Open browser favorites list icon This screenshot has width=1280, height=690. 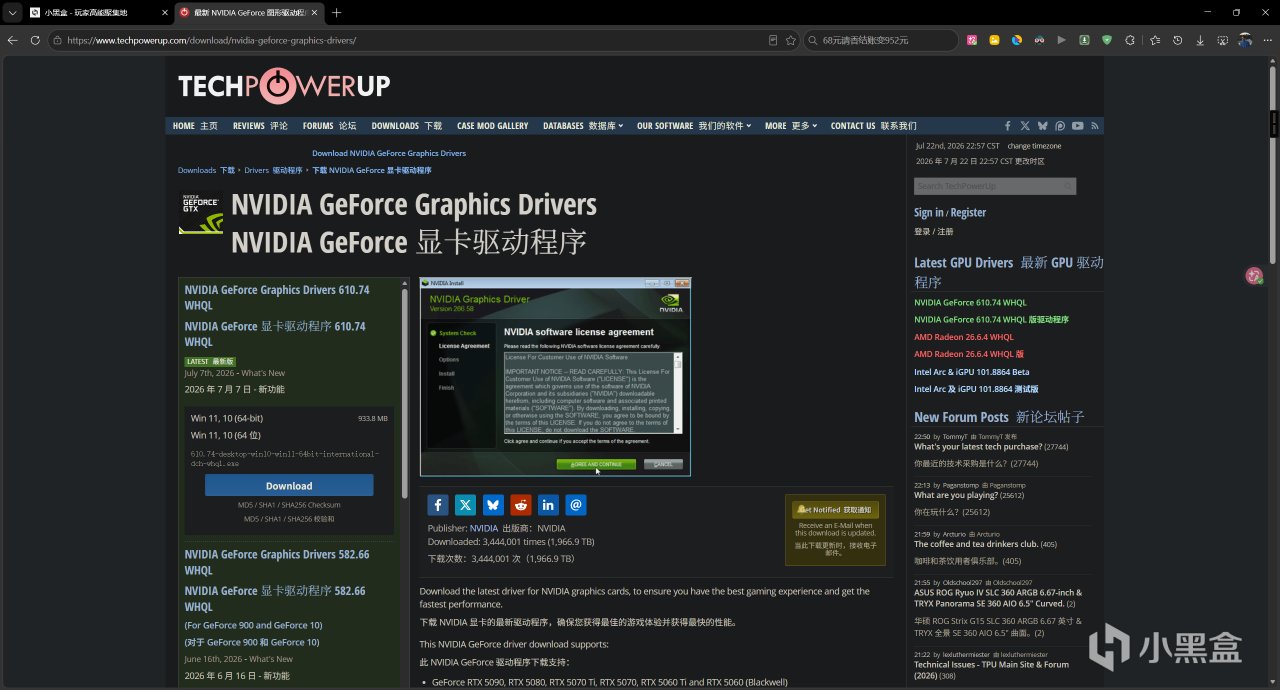[x=1155, y=40]
